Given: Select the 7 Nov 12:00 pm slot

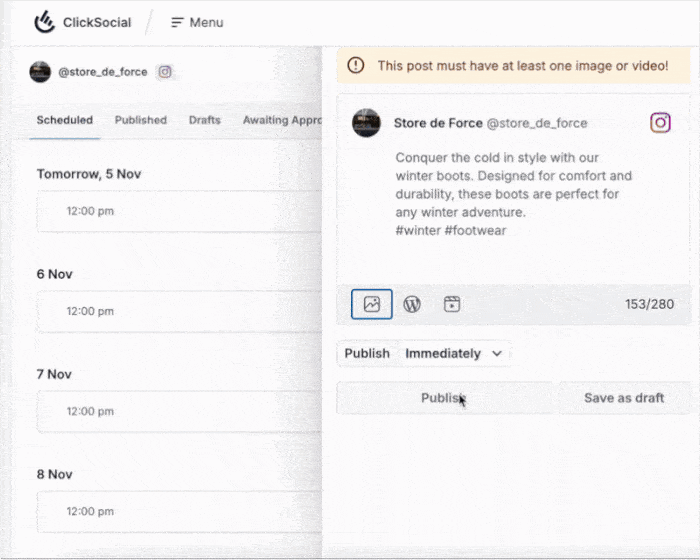Looking at the screenshot, I should tap(179, 411).
